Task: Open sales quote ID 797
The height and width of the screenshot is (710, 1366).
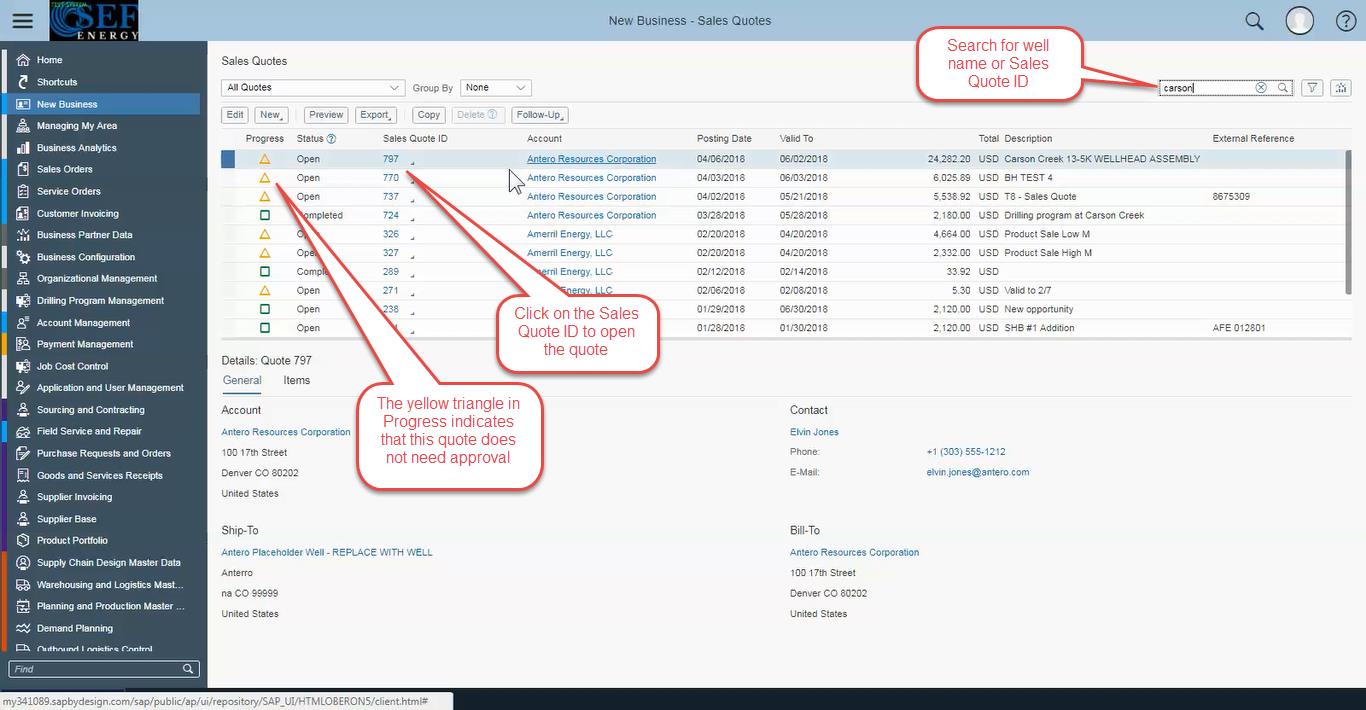Action: pyautogui.click(x=391, y=159)
